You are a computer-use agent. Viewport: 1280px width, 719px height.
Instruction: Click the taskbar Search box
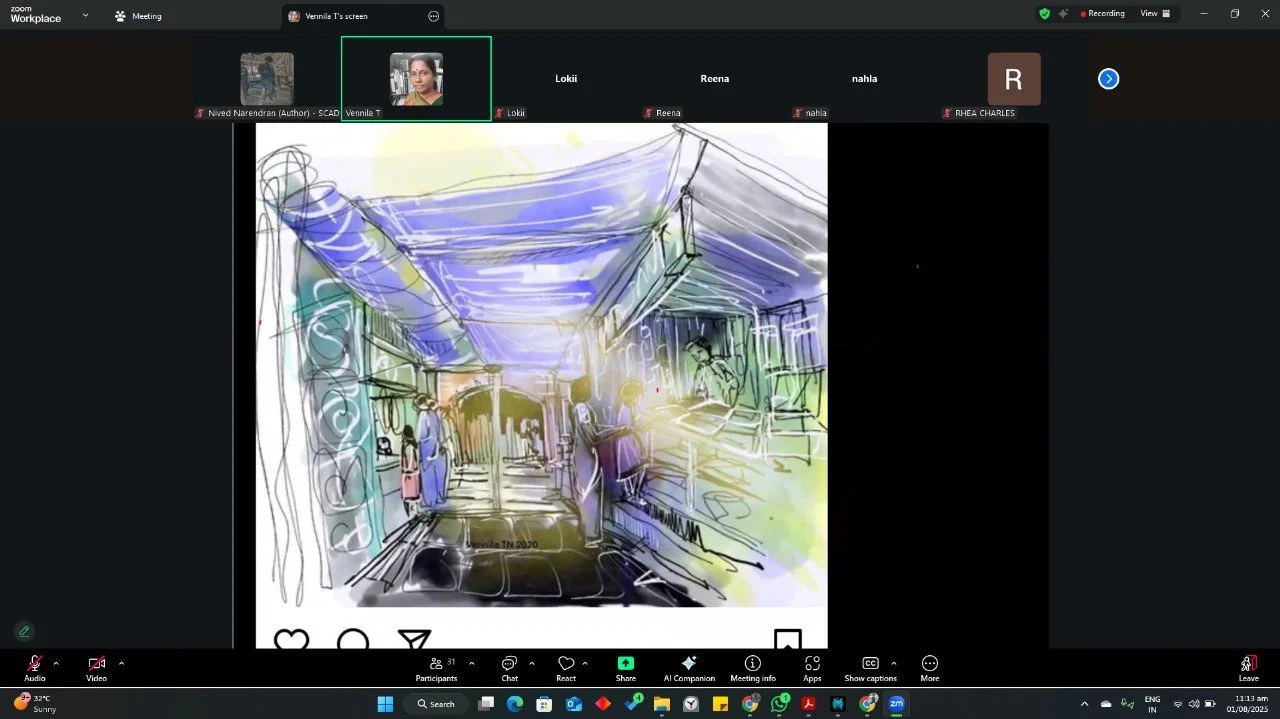point(436,704)
